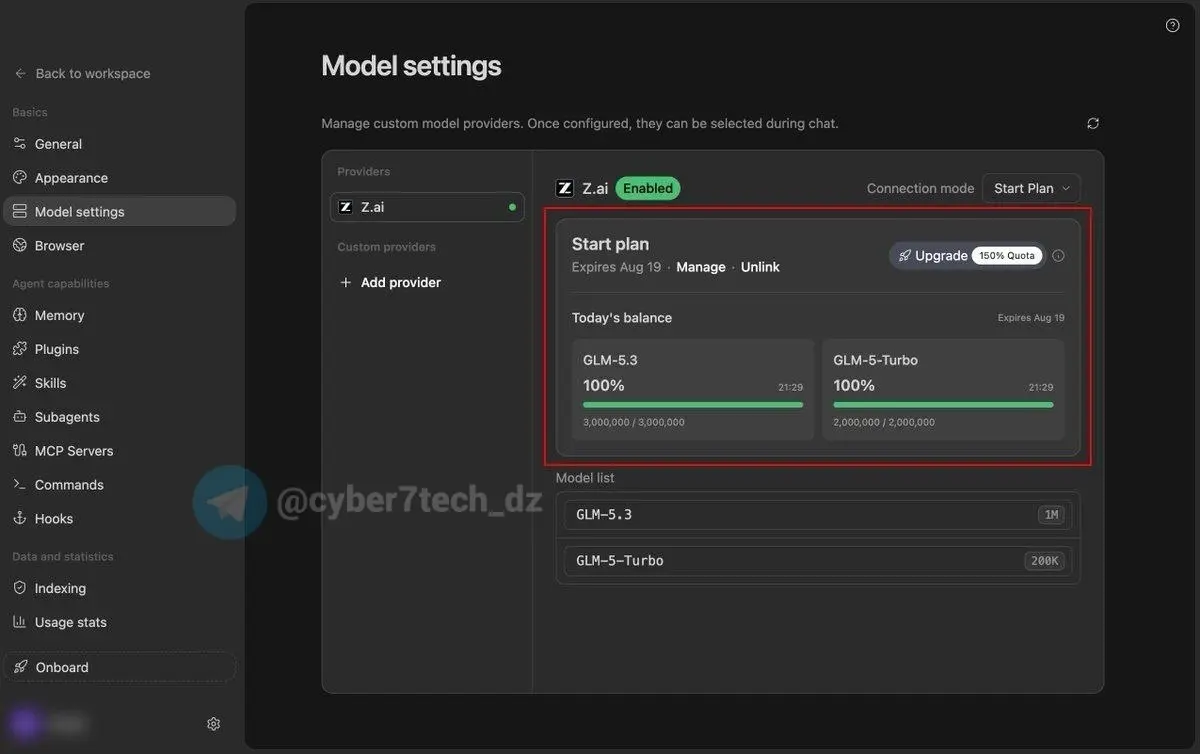The height and width of the screenshot is (754, 1200).
Task: Click the help question mark icon
Action: pos(1173,26)
